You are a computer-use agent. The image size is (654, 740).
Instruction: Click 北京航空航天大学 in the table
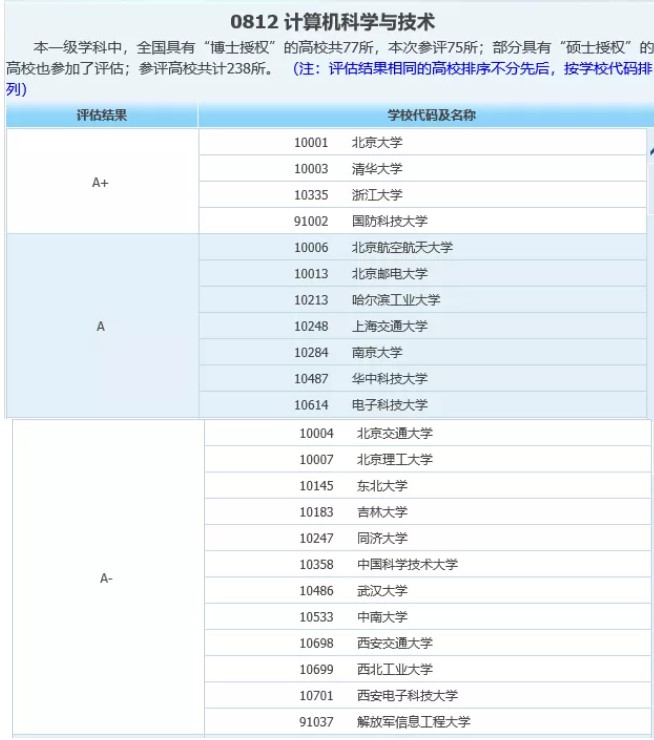[402, 247]
